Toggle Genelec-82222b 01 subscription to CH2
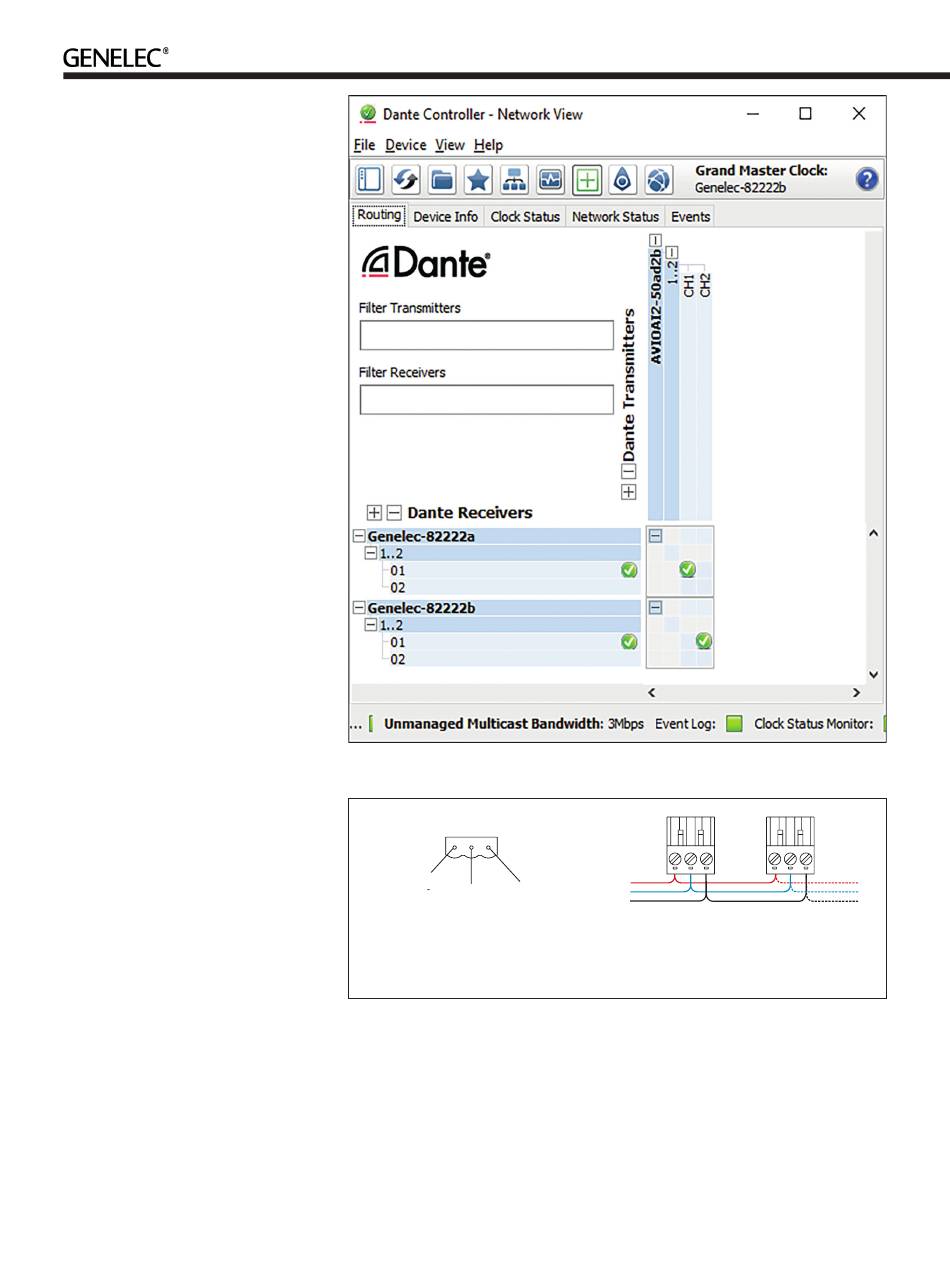Viewport: 950px width, 1264px height. tap(704, 641)
